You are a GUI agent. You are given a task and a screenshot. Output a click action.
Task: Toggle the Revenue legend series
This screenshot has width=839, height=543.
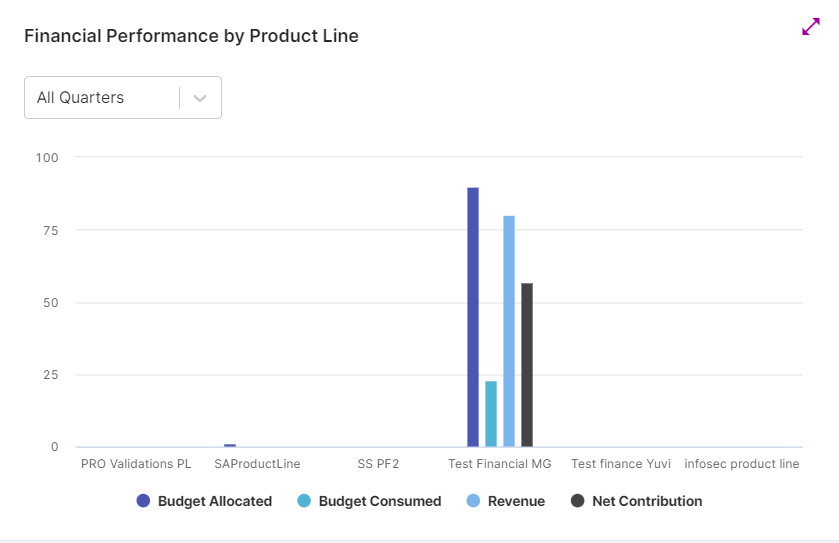[x=516, y=501]
